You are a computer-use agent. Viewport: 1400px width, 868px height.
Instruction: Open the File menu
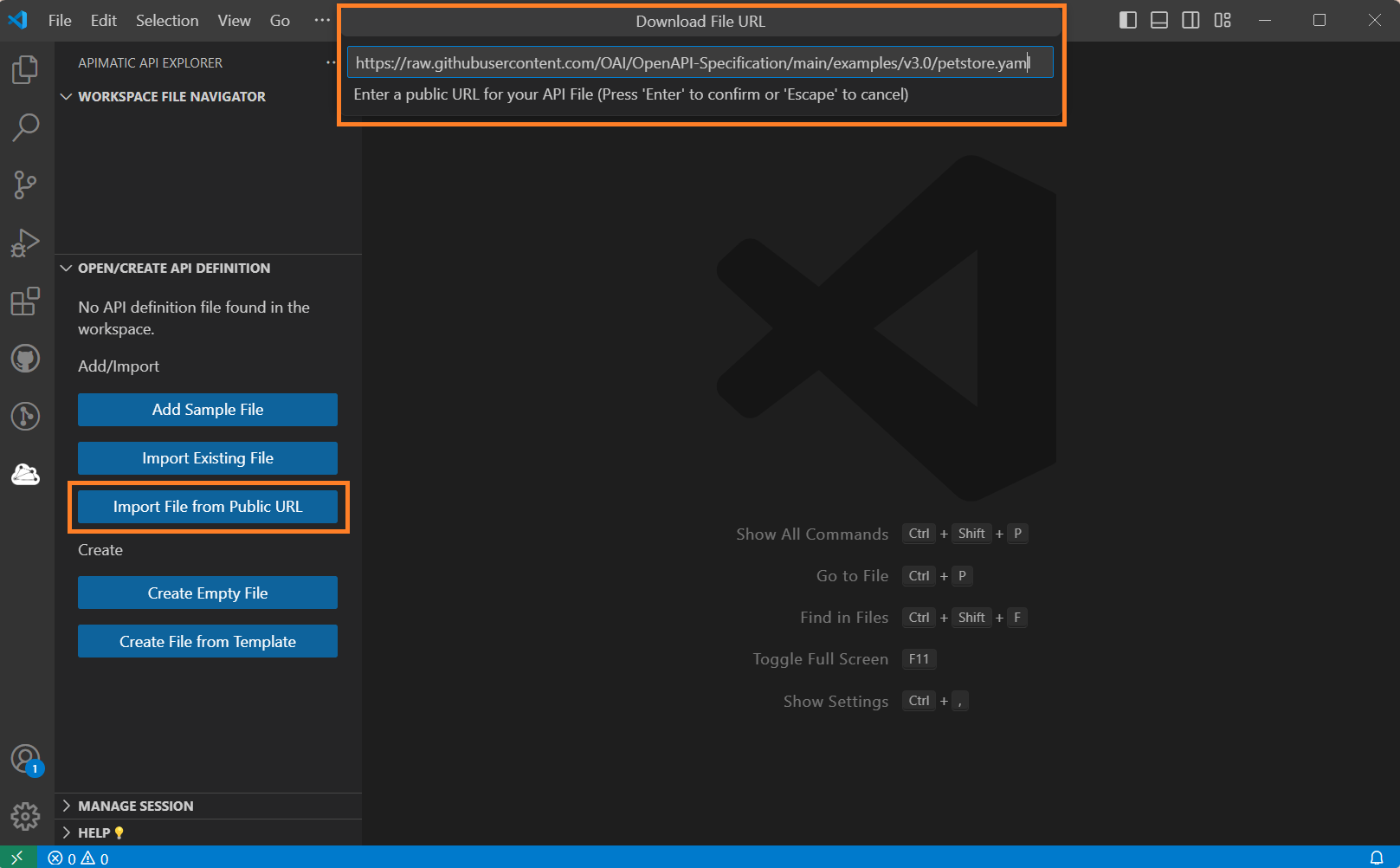point(60,20)
